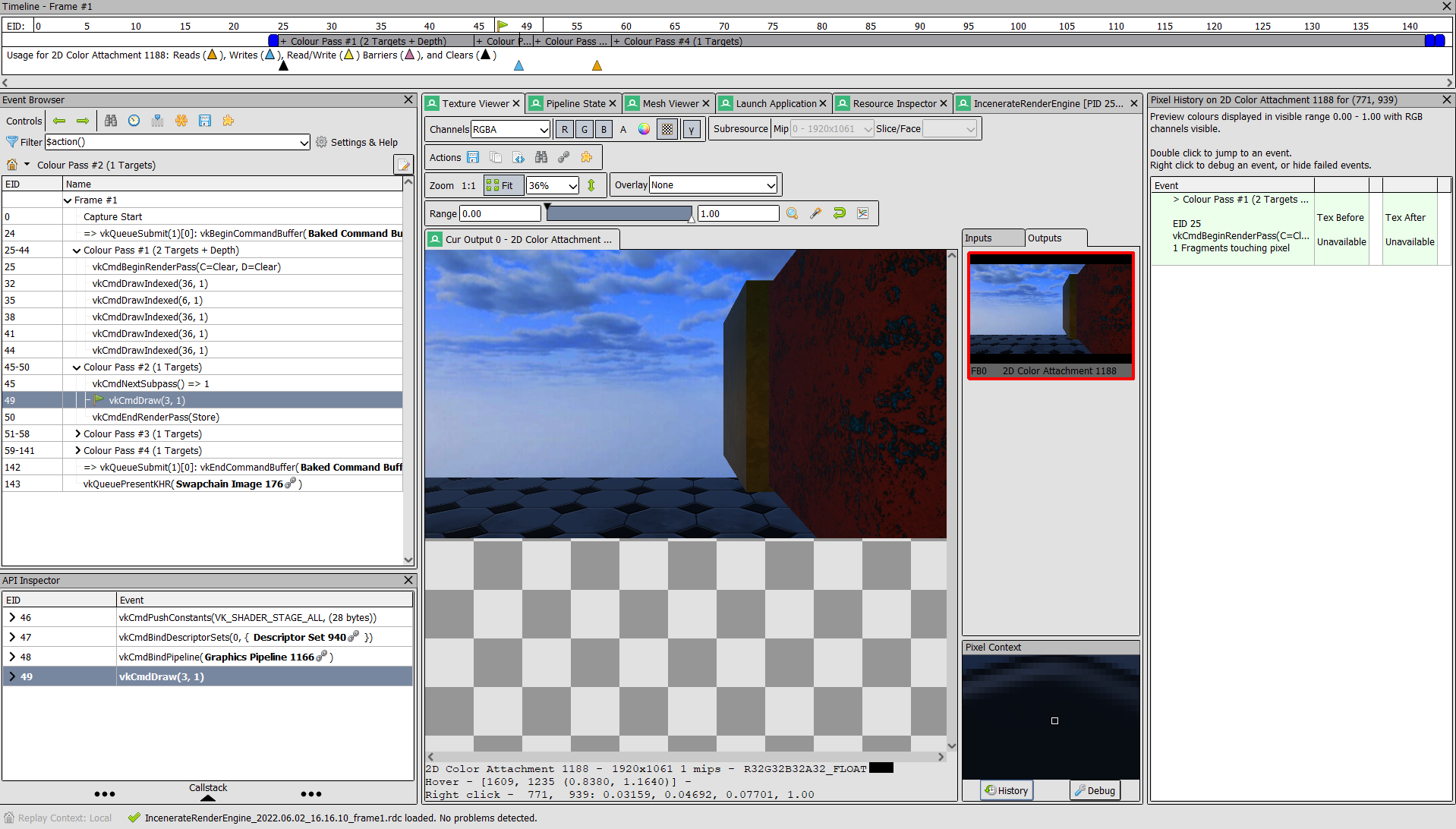Expand Colour Pass #4 (1 Targets)
Screen dimensions: 1456x829
tap(77, 451)
